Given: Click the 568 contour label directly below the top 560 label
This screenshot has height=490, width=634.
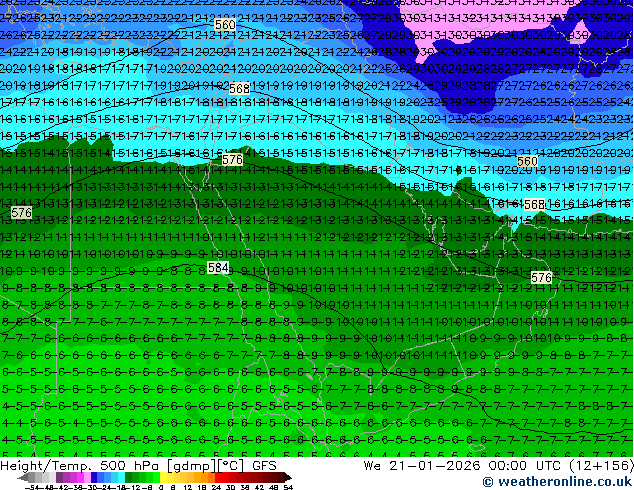Looking at the screenshot, I should (x=239, y=88).
